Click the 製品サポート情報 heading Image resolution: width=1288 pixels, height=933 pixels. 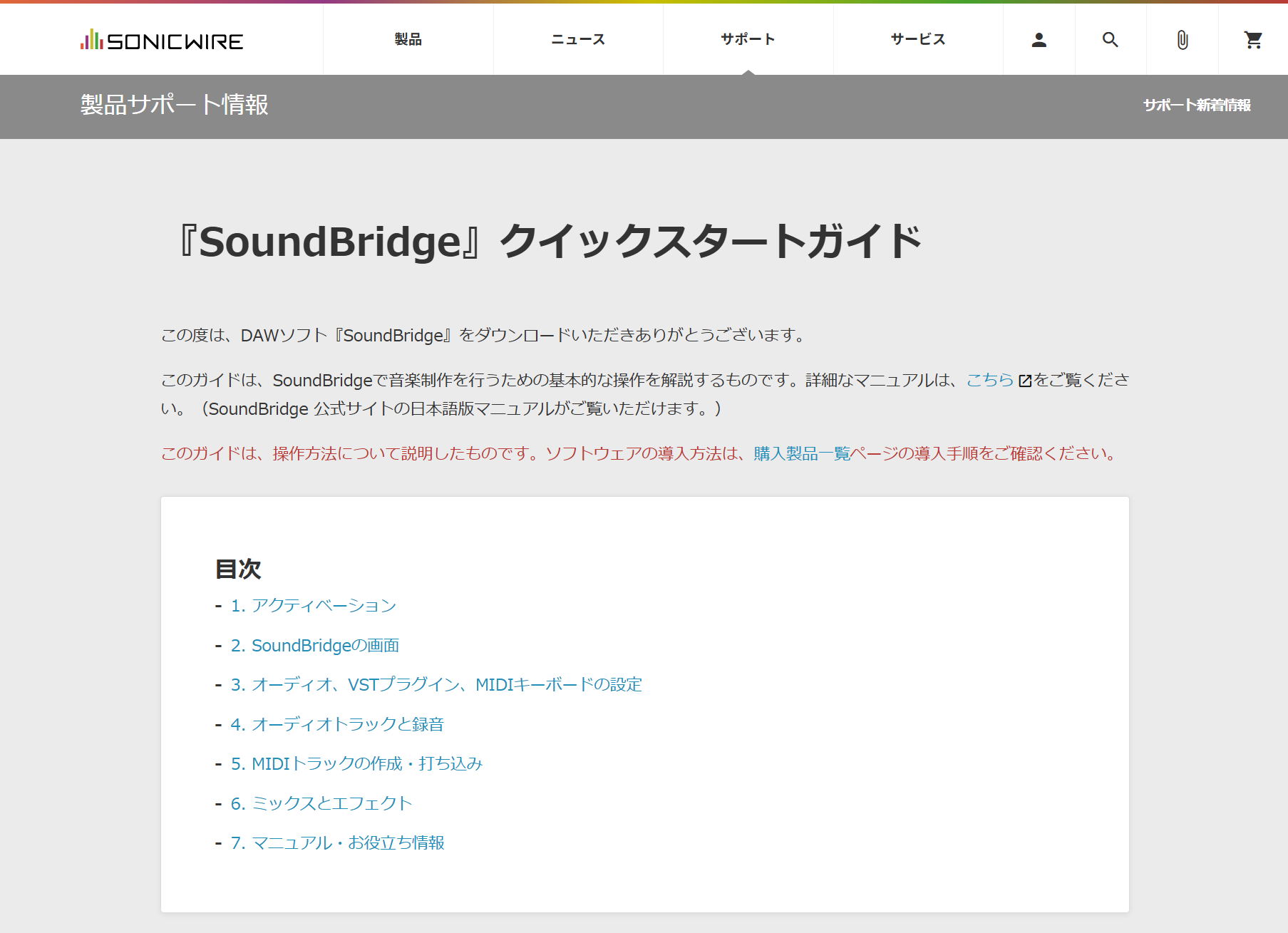click(x=175, y=105)
